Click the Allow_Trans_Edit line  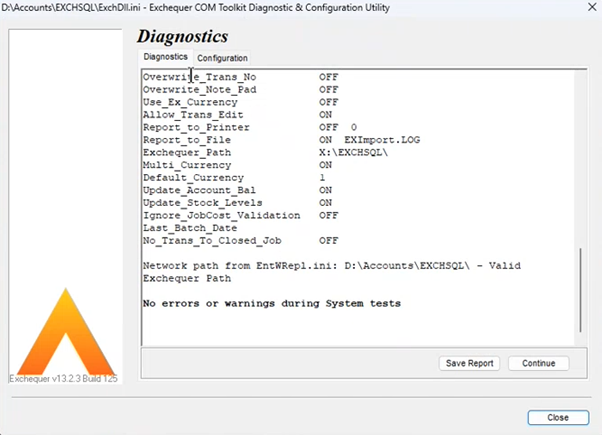(x=237, y=115)
